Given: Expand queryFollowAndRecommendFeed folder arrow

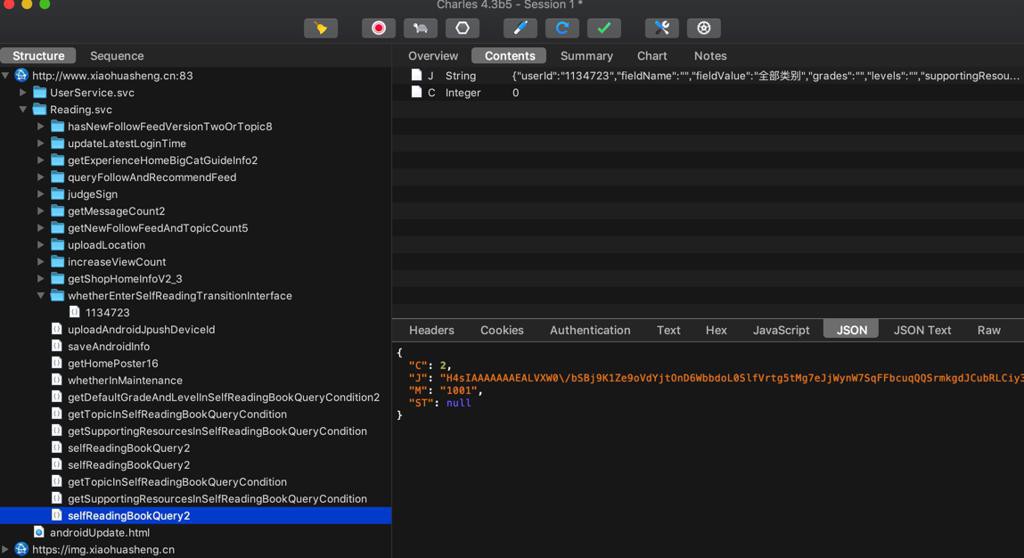Looking at the screenshot, I should (x=40, y=177).
